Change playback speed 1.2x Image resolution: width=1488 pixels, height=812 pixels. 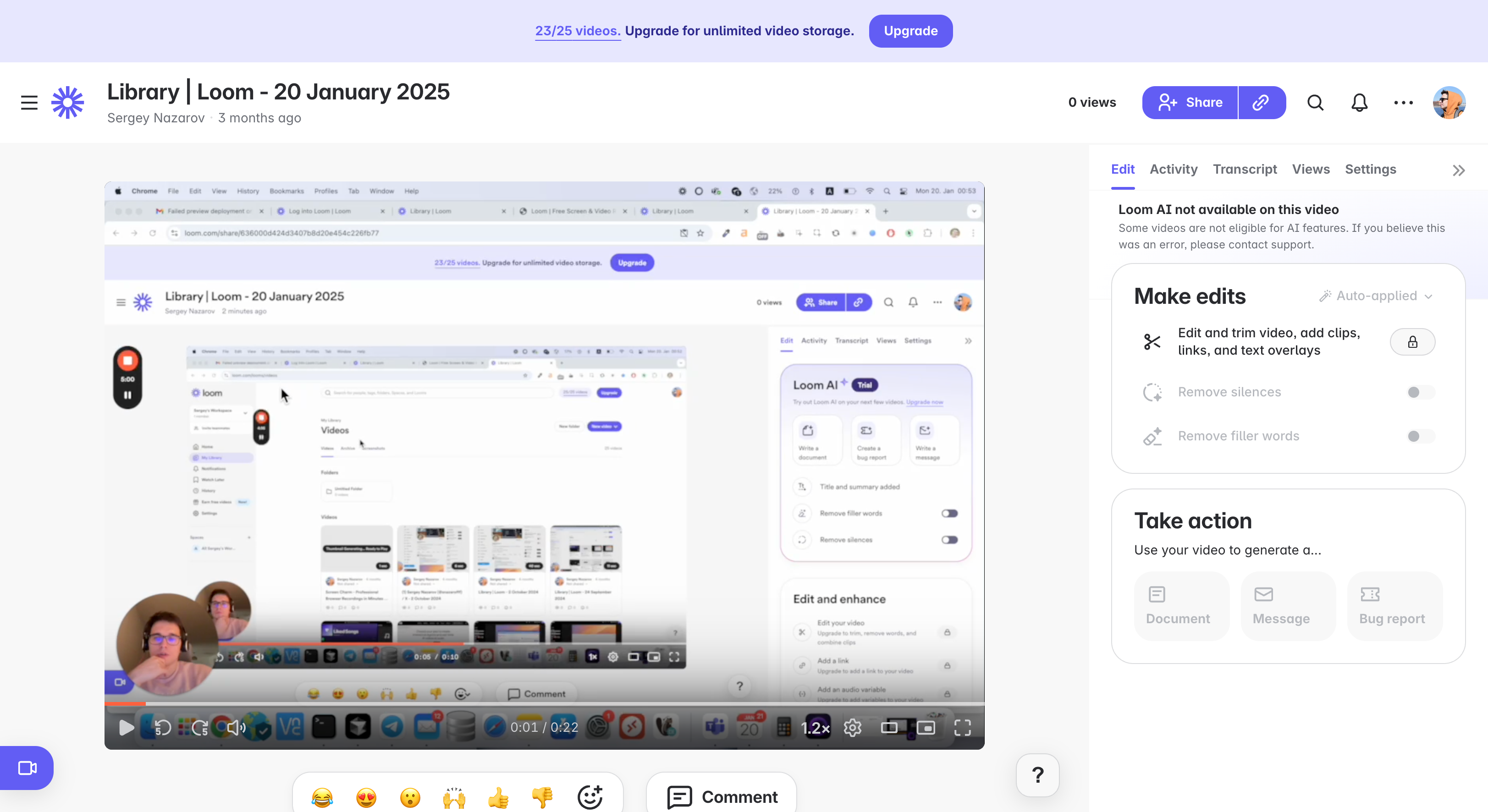815,728
